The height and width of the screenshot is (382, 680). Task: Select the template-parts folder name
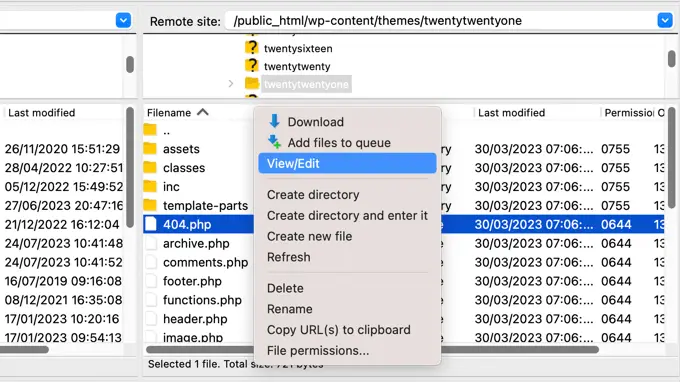pos(205,206)
